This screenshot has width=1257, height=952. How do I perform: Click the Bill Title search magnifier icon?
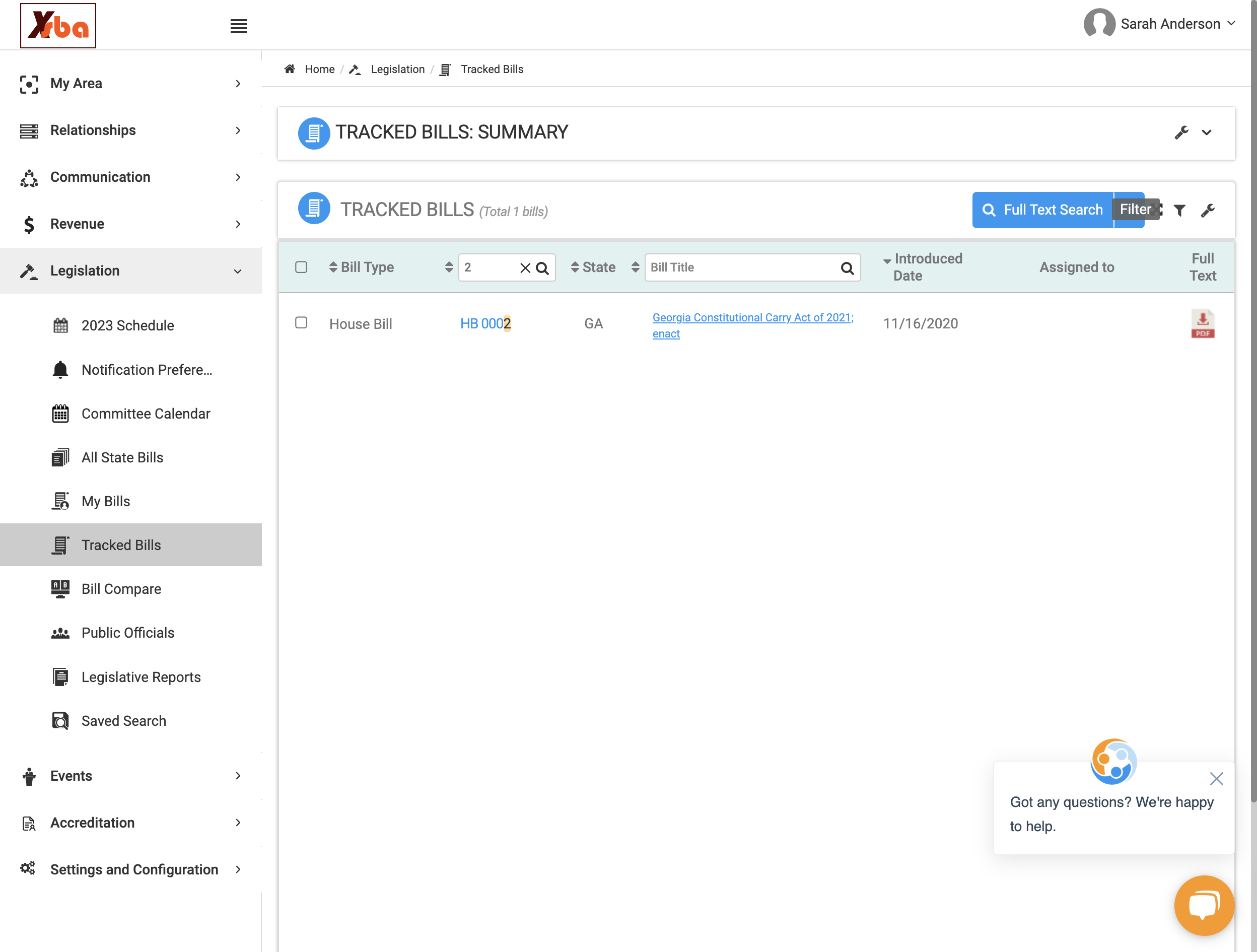[847, 267]
